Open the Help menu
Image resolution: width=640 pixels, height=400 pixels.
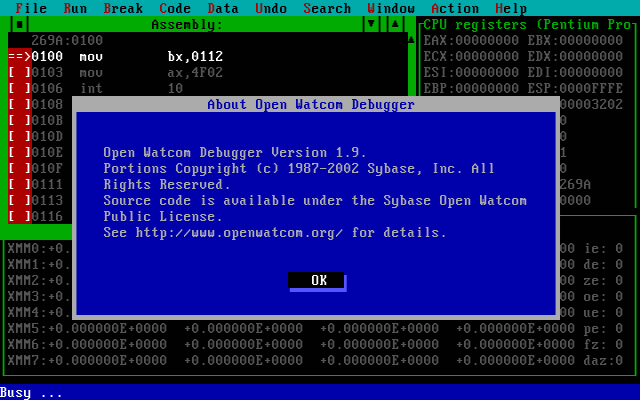[x=511, y=8]
